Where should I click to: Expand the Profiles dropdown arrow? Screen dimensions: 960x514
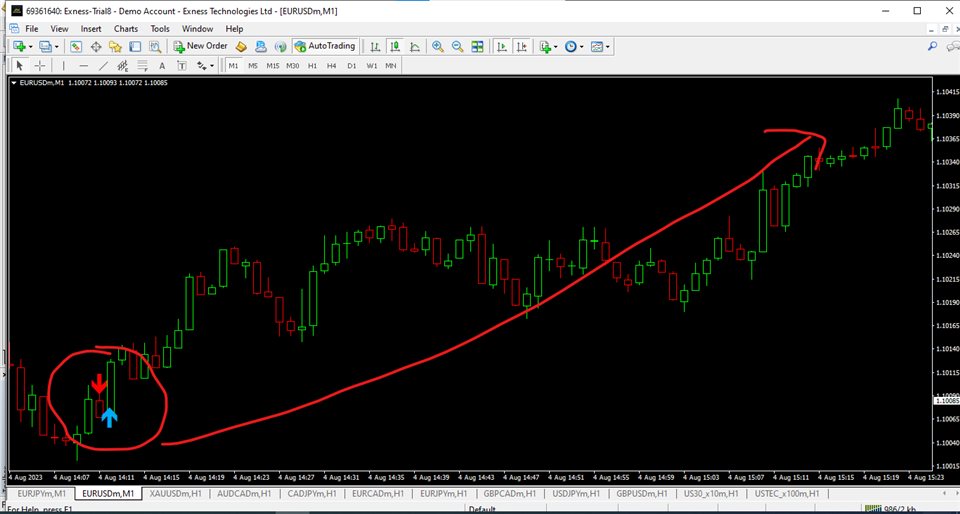[56, 47]
